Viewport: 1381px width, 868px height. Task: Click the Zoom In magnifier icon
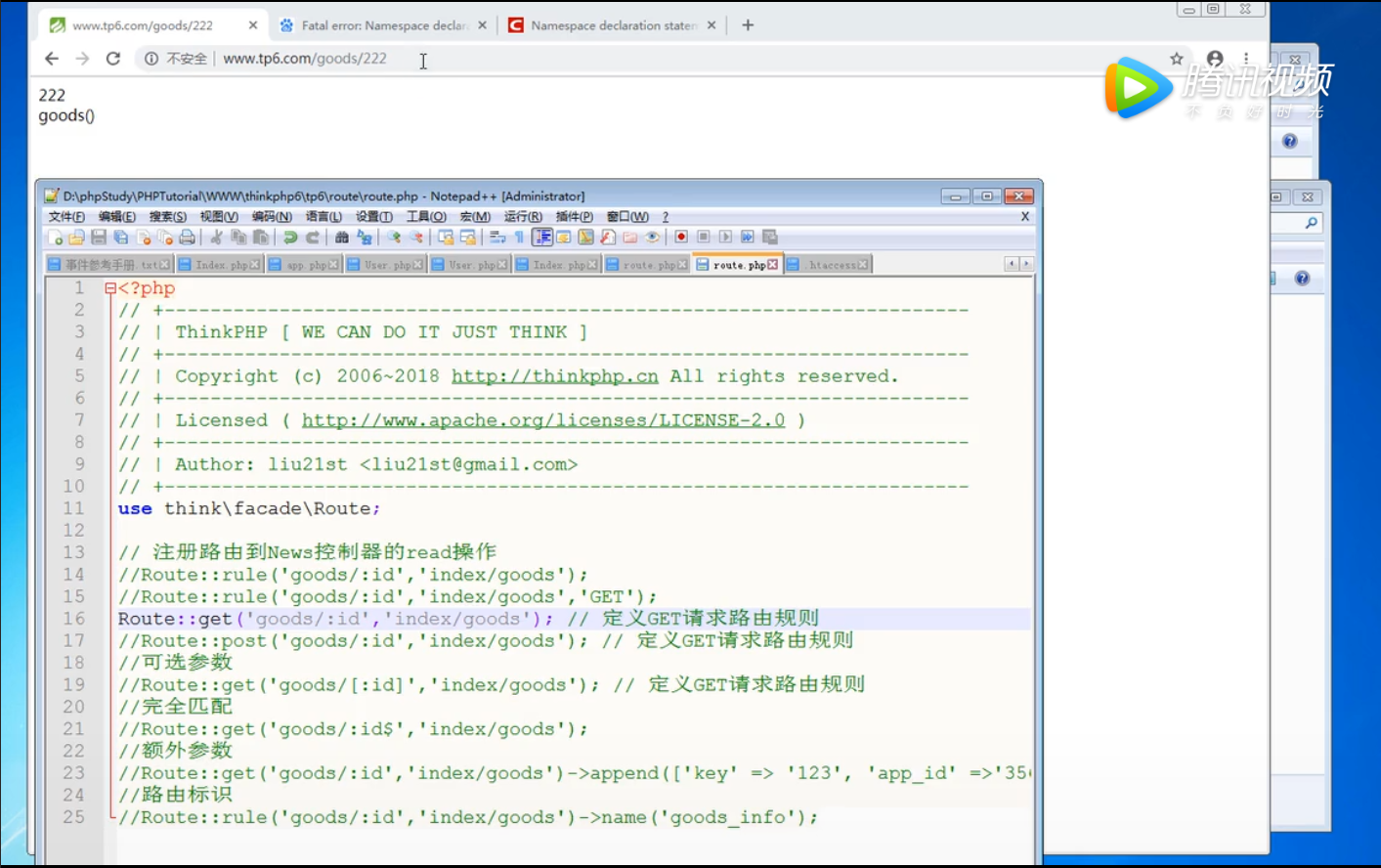[394, 238]
